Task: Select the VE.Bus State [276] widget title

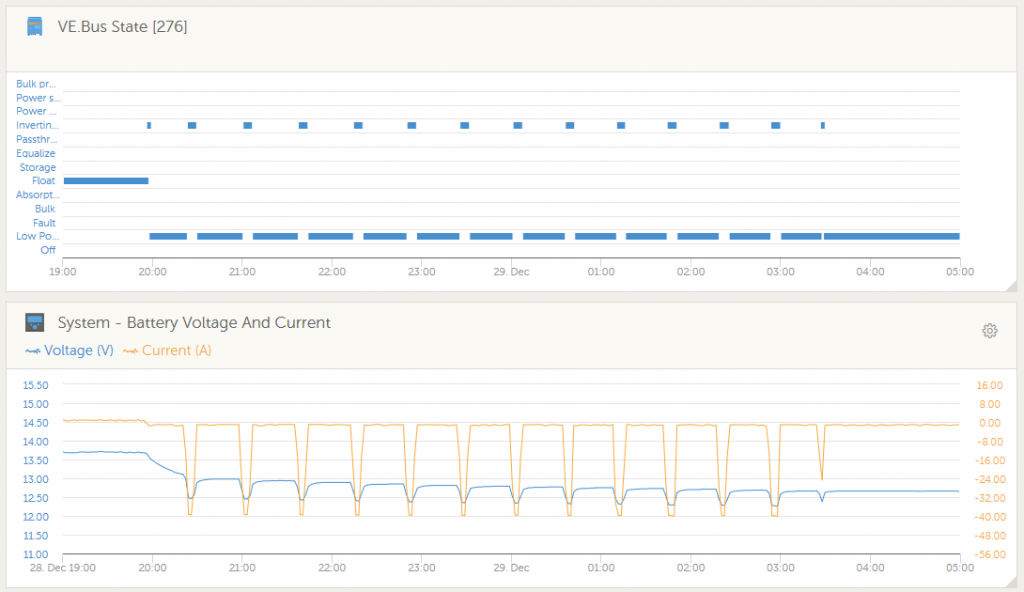Action: pos(122,27)
